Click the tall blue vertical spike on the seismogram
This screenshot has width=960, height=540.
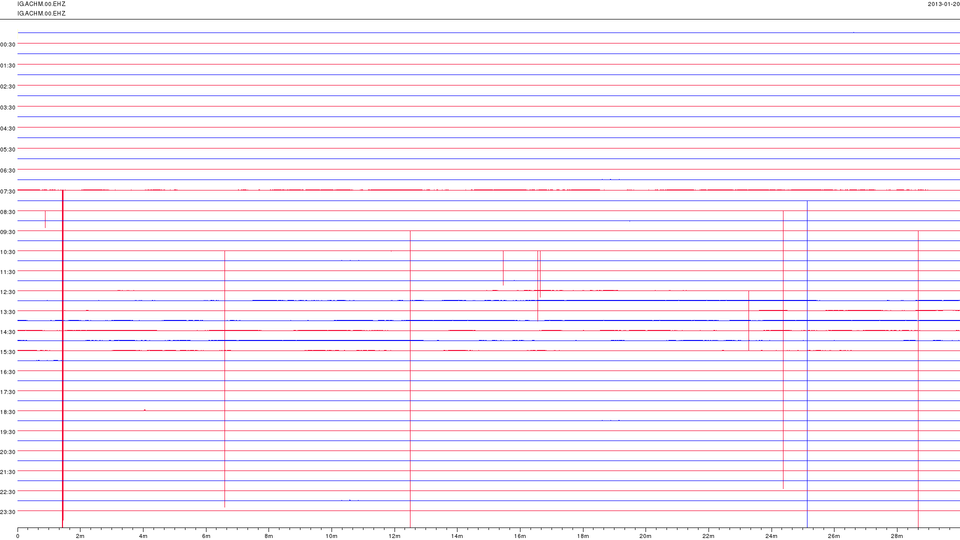(x=807, y=364)
